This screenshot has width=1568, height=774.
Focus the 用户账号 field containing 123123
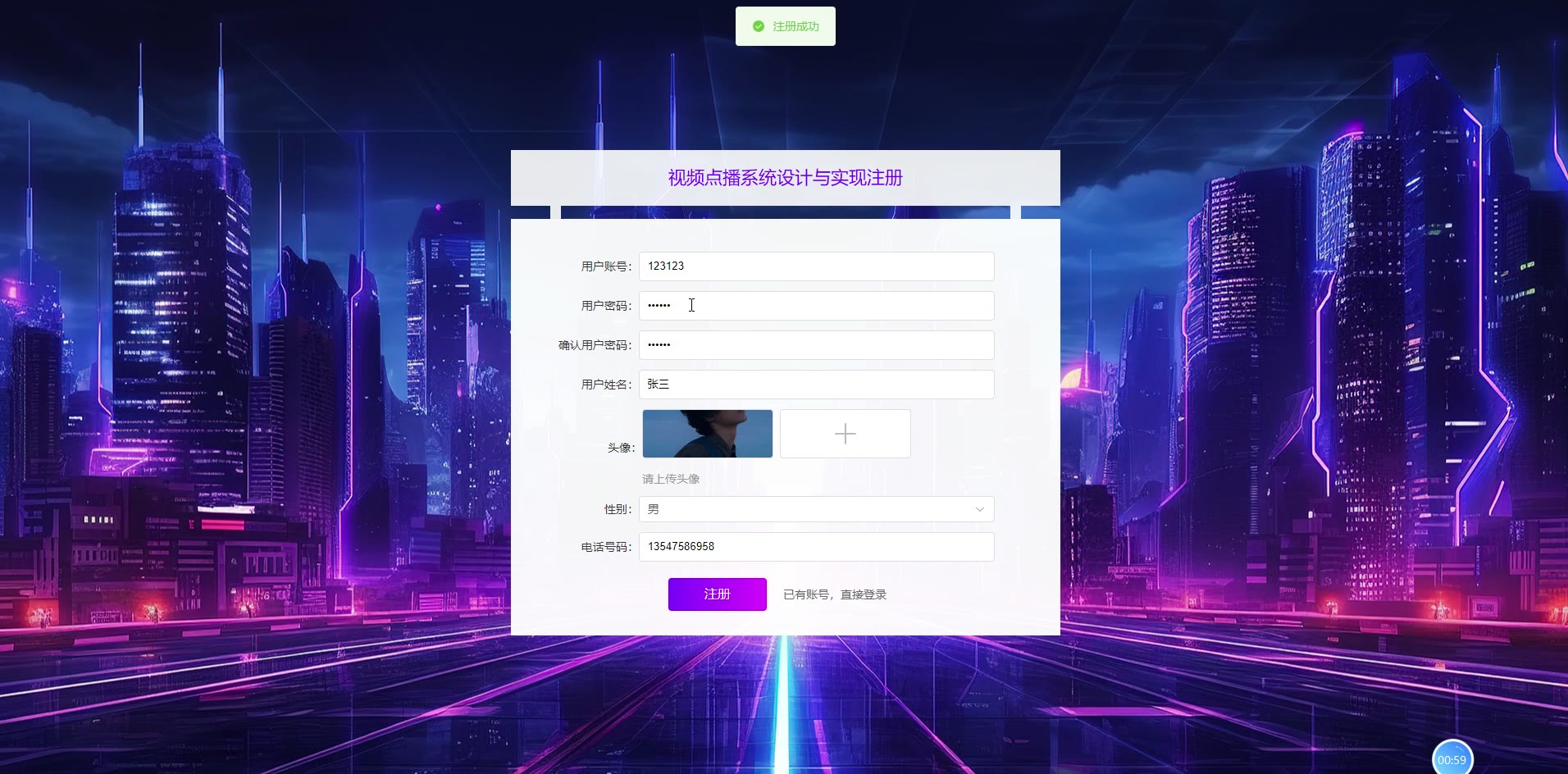(x=816, y=266)
